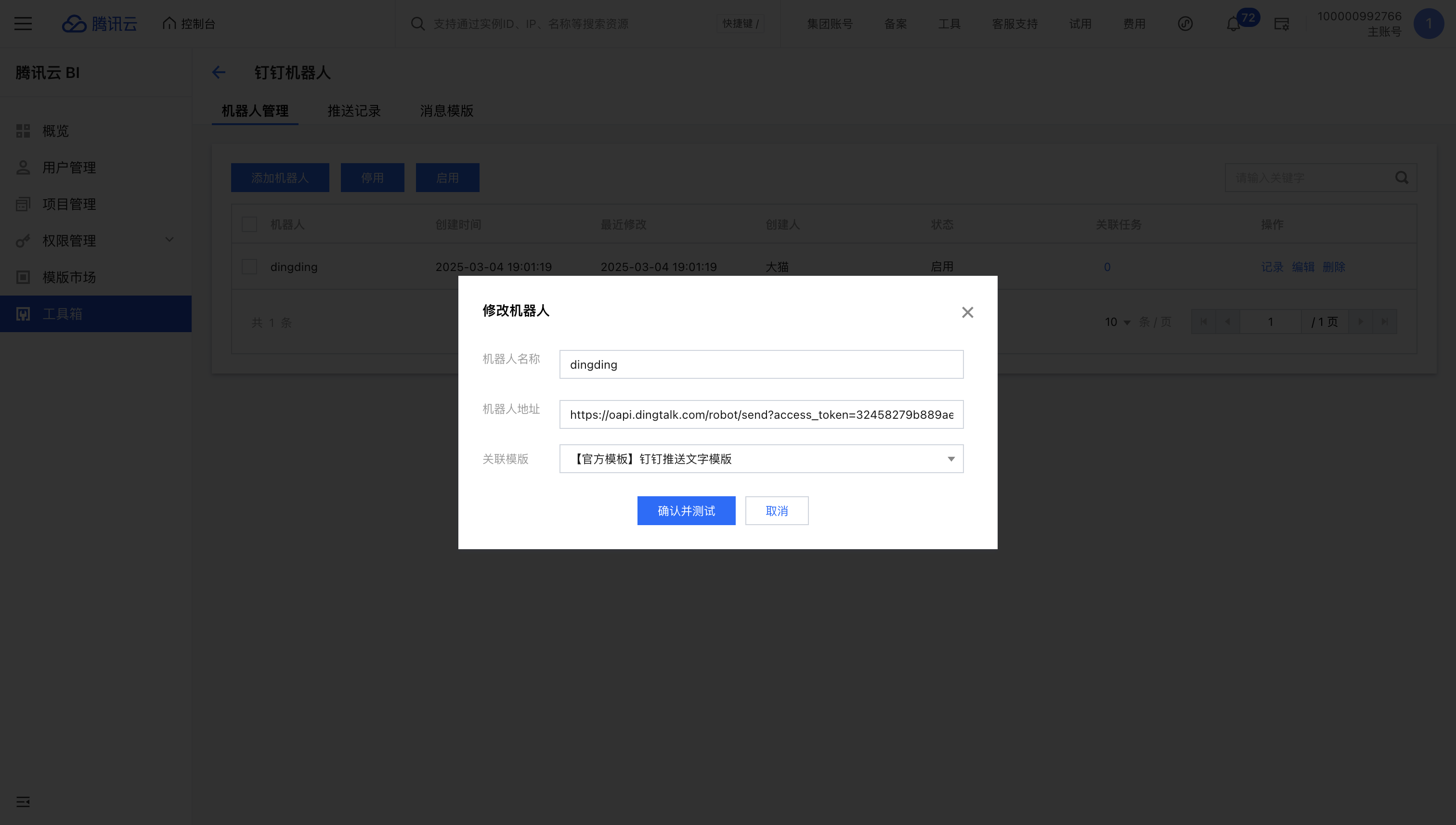Click the 取消 button

777,511
